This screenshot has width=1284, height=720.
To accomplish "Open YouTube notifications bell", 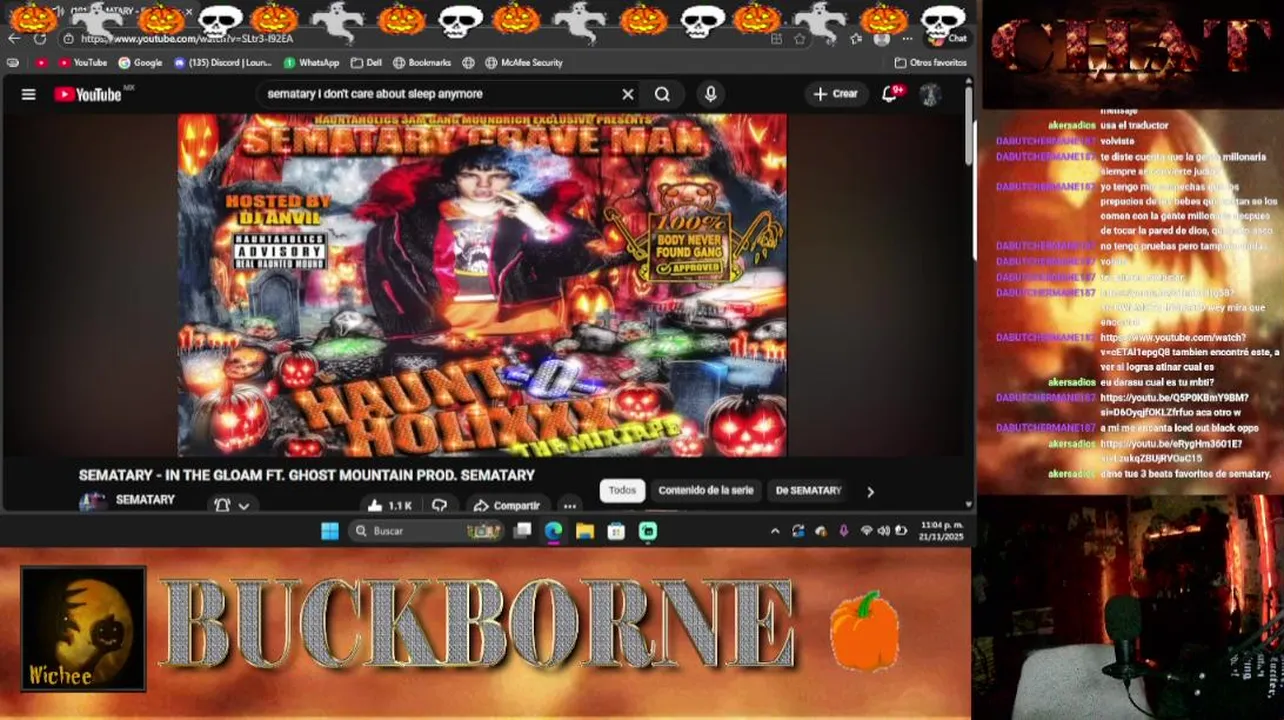I will click(890, 94).
